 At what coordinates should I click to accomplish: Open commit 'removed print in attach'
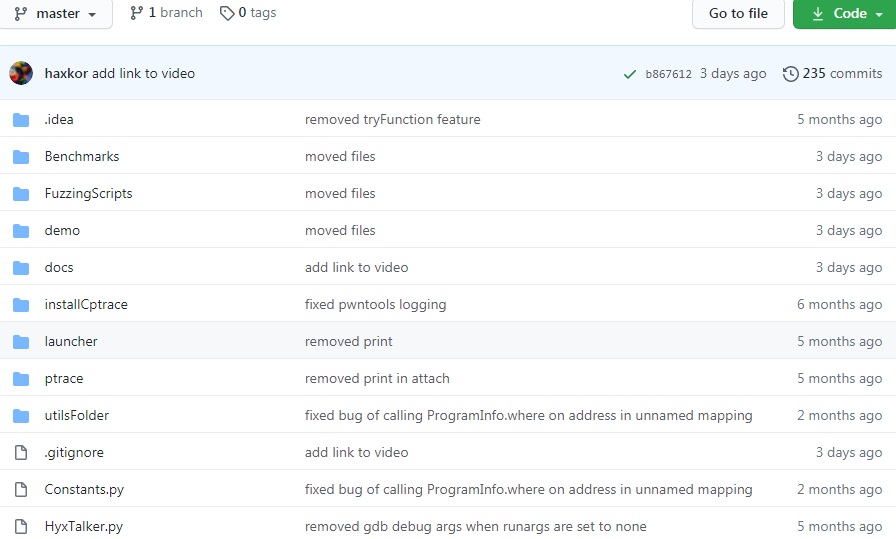tap(377, 378)
